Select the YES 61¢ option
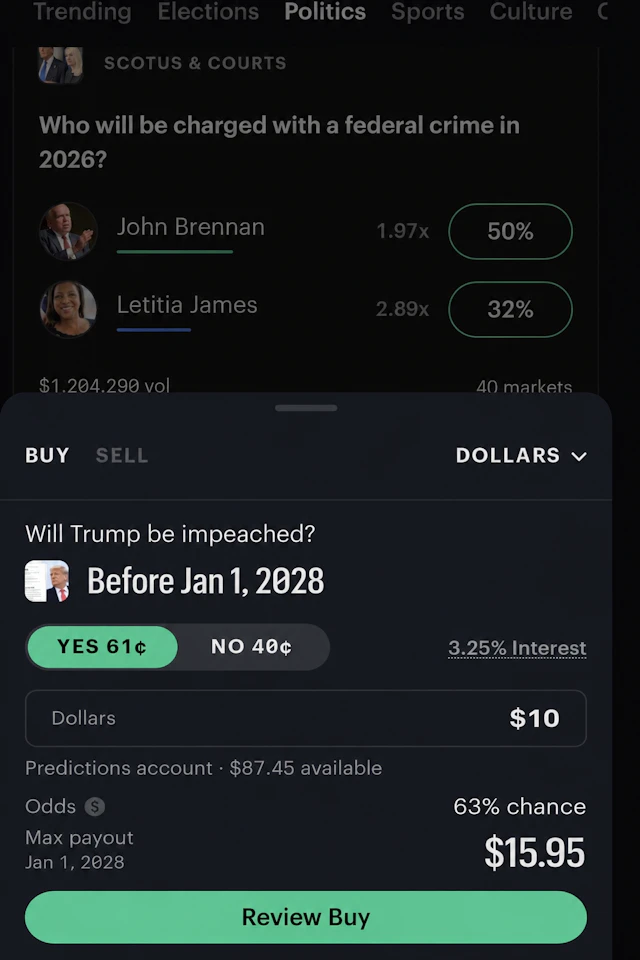 click(102, 647)
